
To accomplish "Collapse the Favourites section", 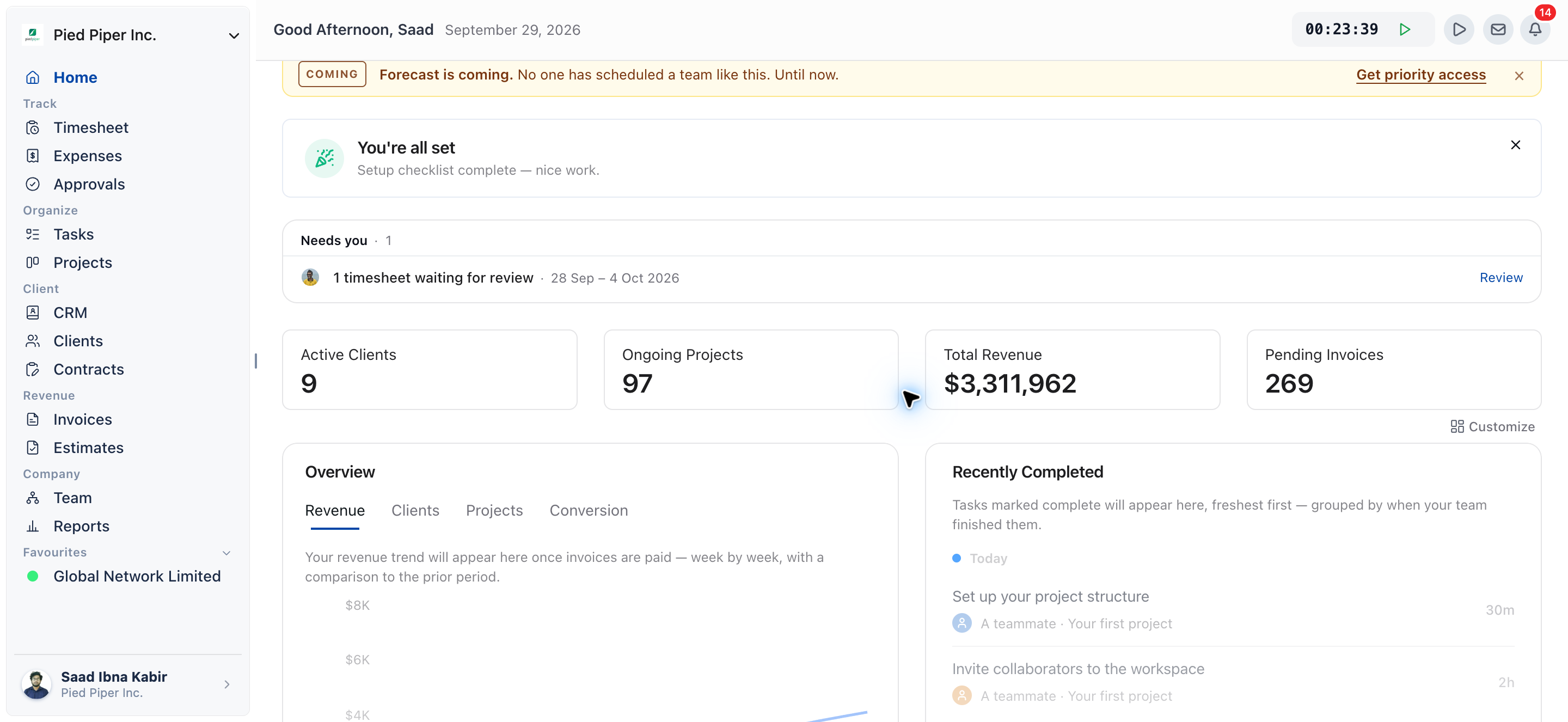I will pyautogui.click(x=226, y=553).
